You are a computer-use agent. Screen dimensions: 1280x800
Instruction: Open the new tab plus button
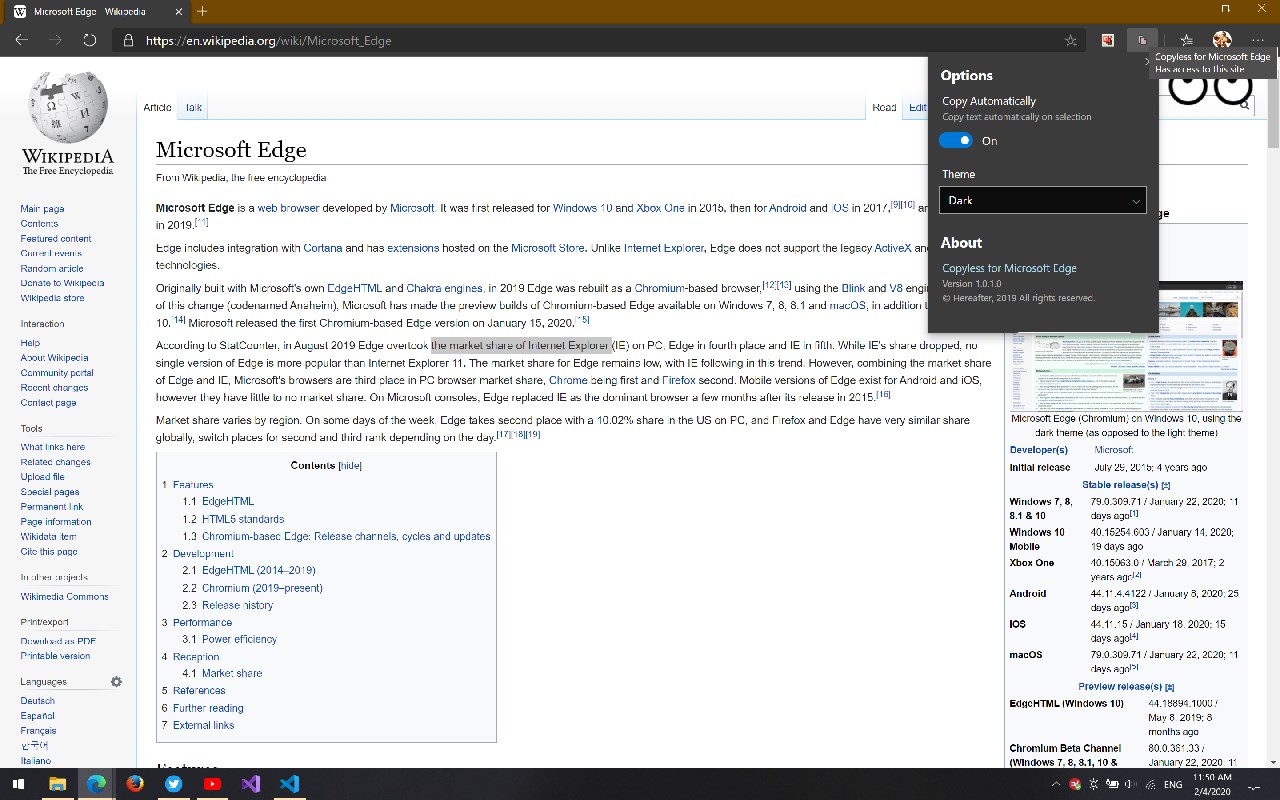202,11
